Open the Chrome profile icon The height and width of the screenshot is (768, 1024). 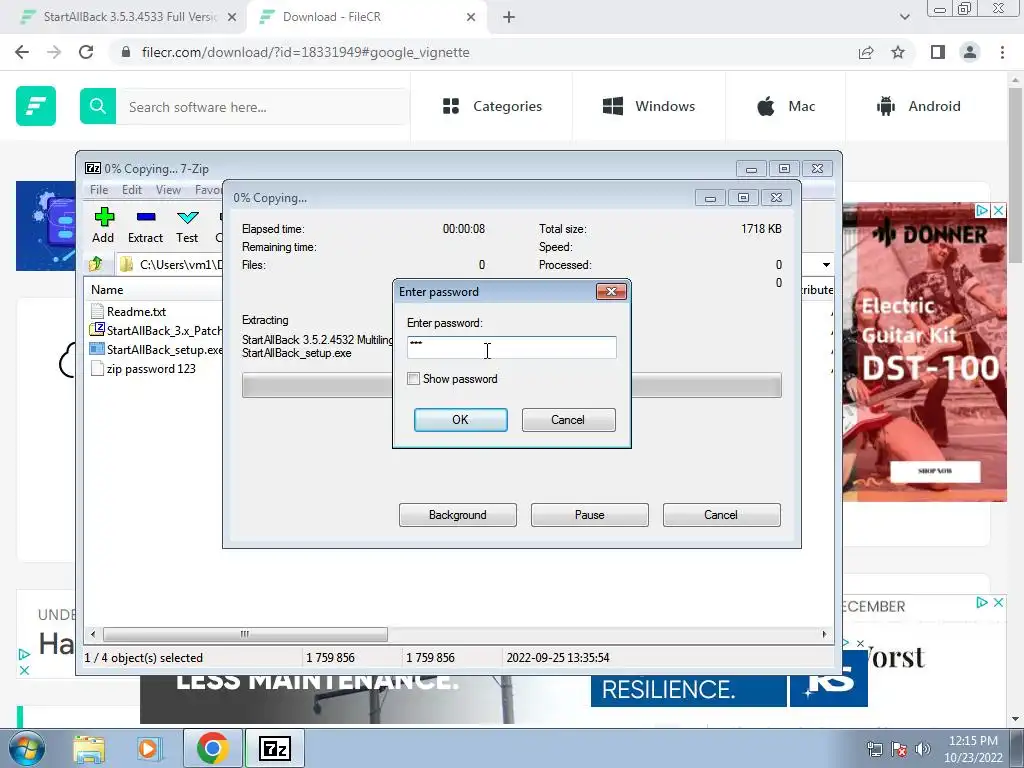click(970, 52)
